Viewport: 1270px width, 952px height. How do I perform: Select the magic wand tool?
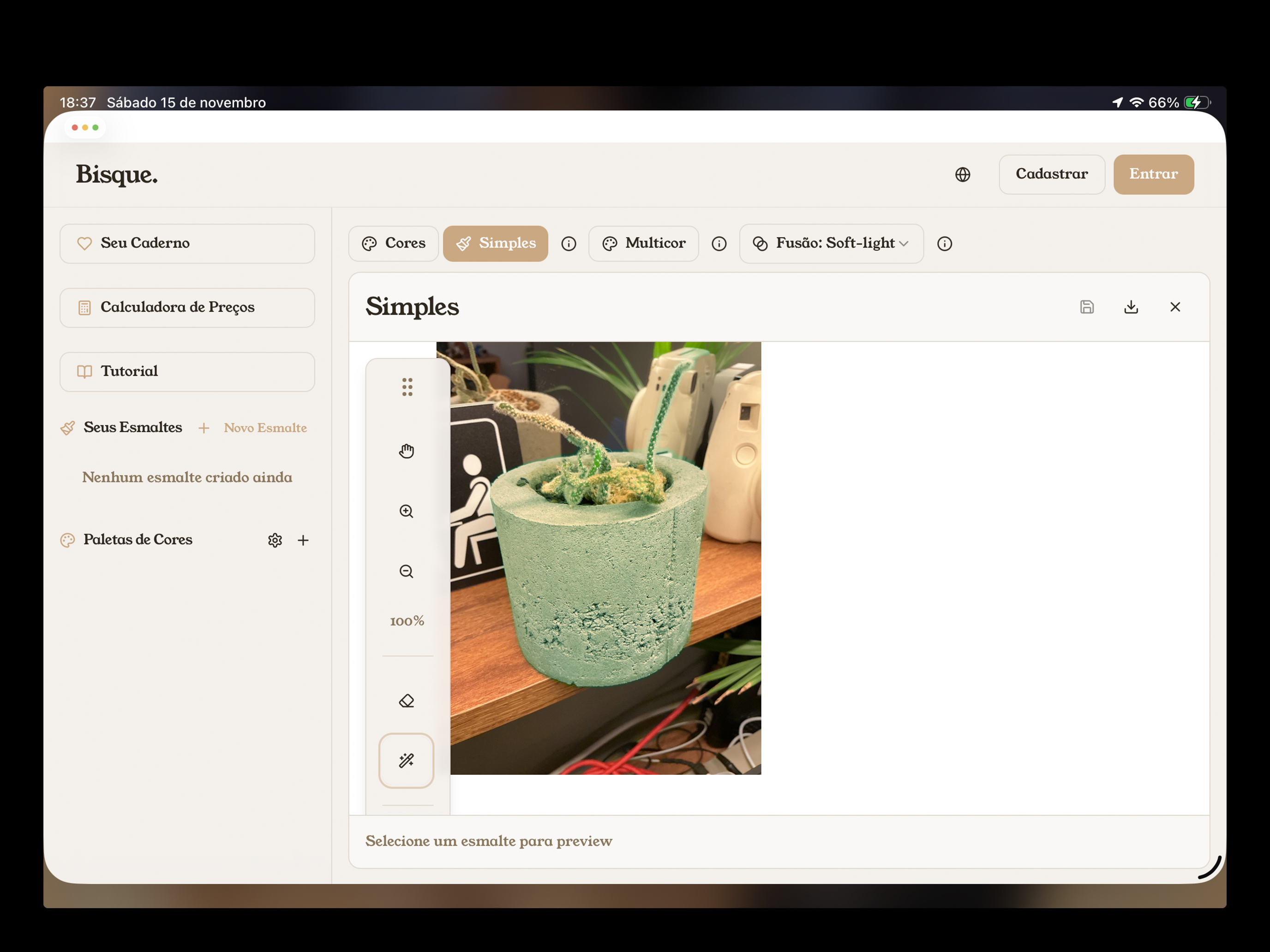pyautogui.click(x=407, y=761)
